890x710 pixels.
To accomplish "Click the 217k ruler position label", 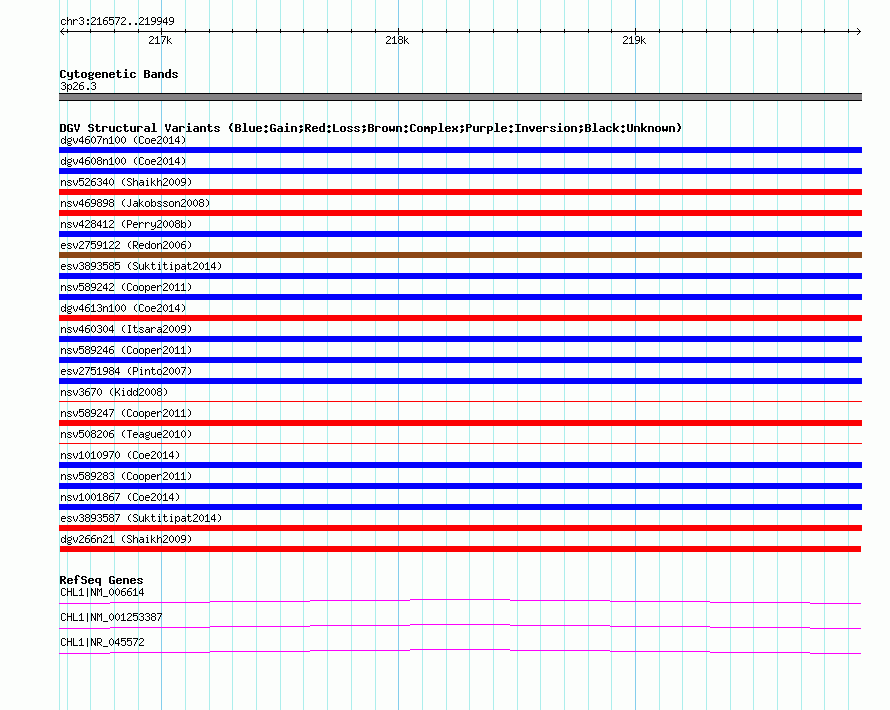I will [x=160, y=40].
